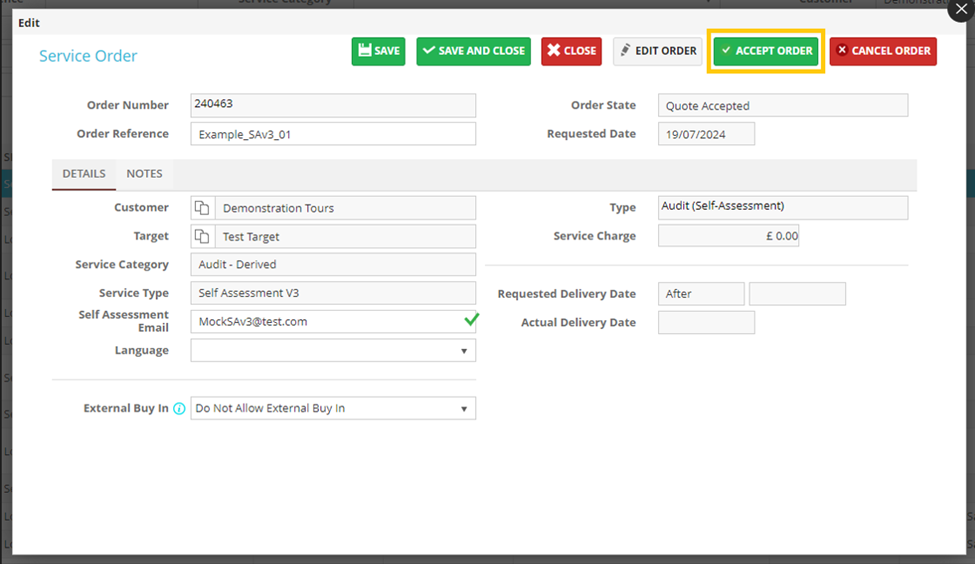Image resolution: width=975 pixels, height=564 pixels.
Task: Select the Details tab
Action: click(x=84, y=174)
